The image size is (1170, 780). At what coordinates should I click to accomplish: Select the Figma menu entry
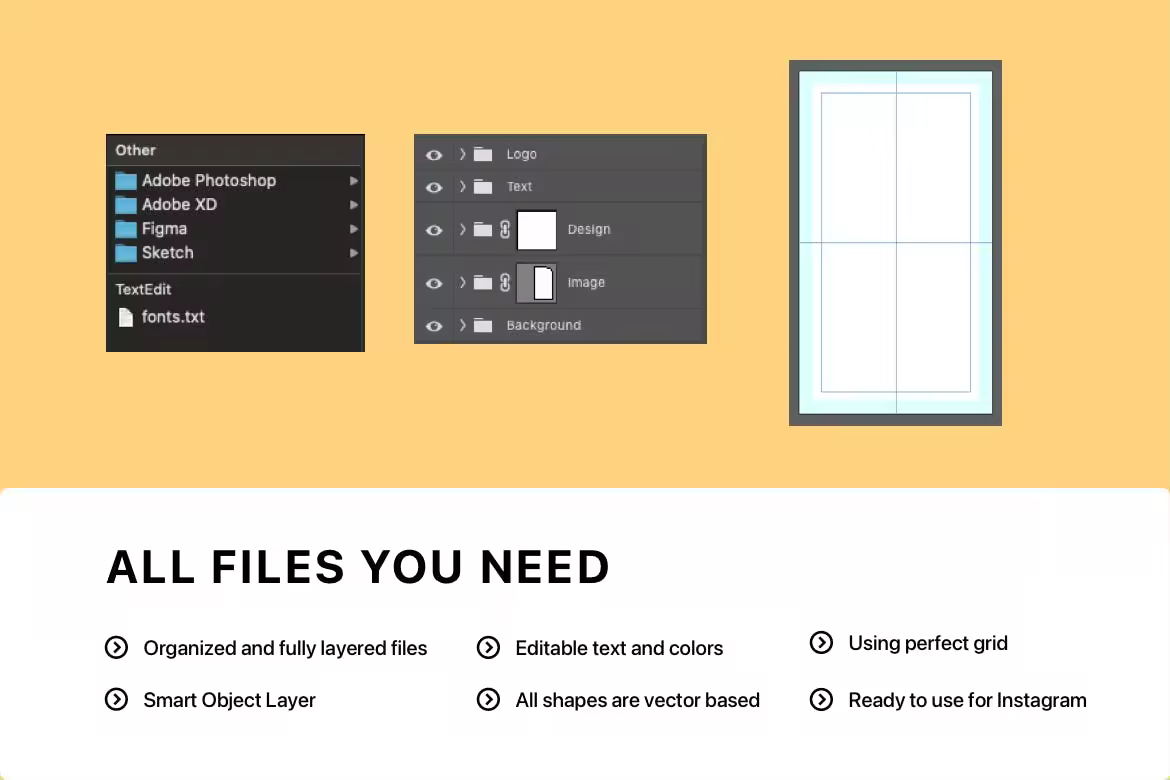click(x=236, y=229)
